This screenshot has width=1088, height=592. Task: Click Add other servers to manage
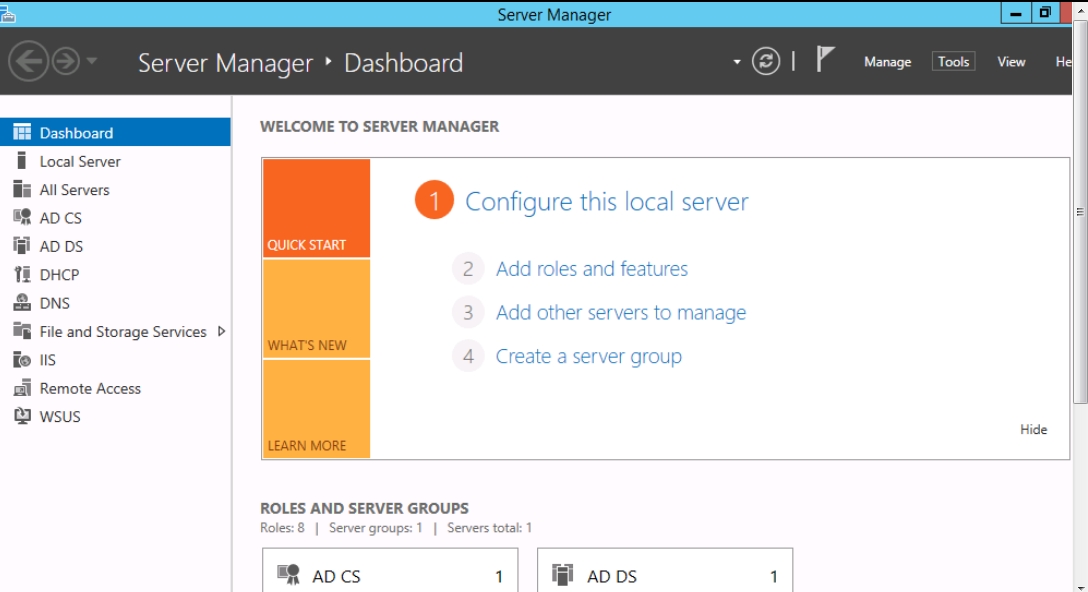[x=621, y=313]
